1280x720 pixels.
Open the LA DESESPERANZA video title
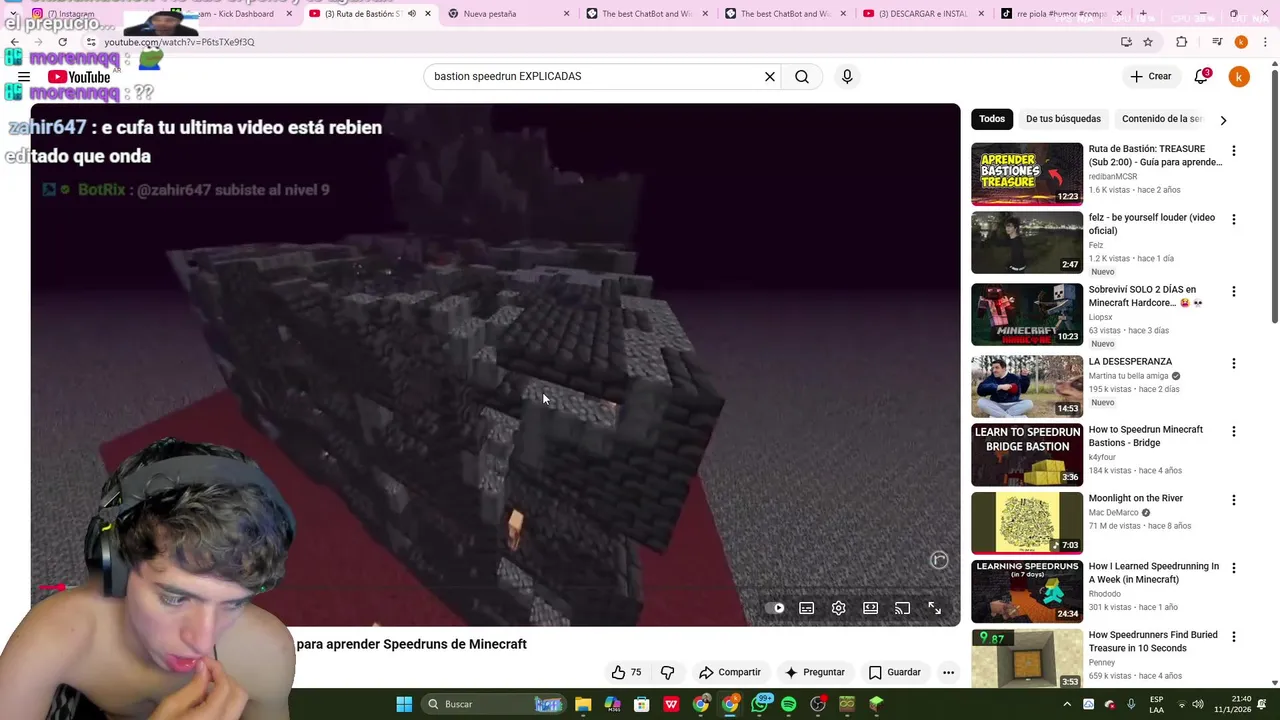tap(1130, 362)
